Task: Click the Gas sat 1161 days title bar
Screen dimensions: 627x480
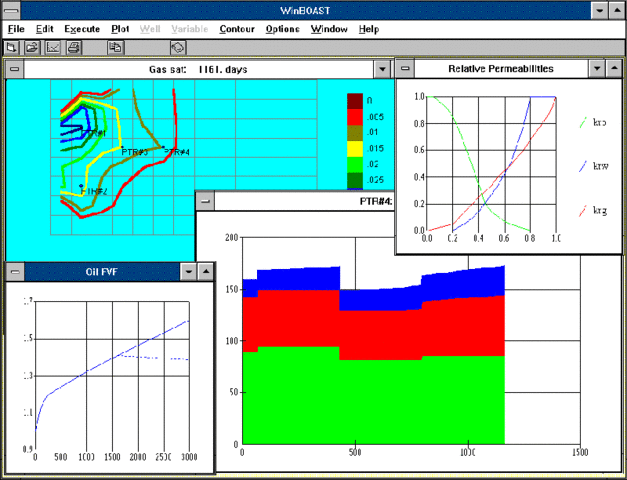Action: [198, 69]
